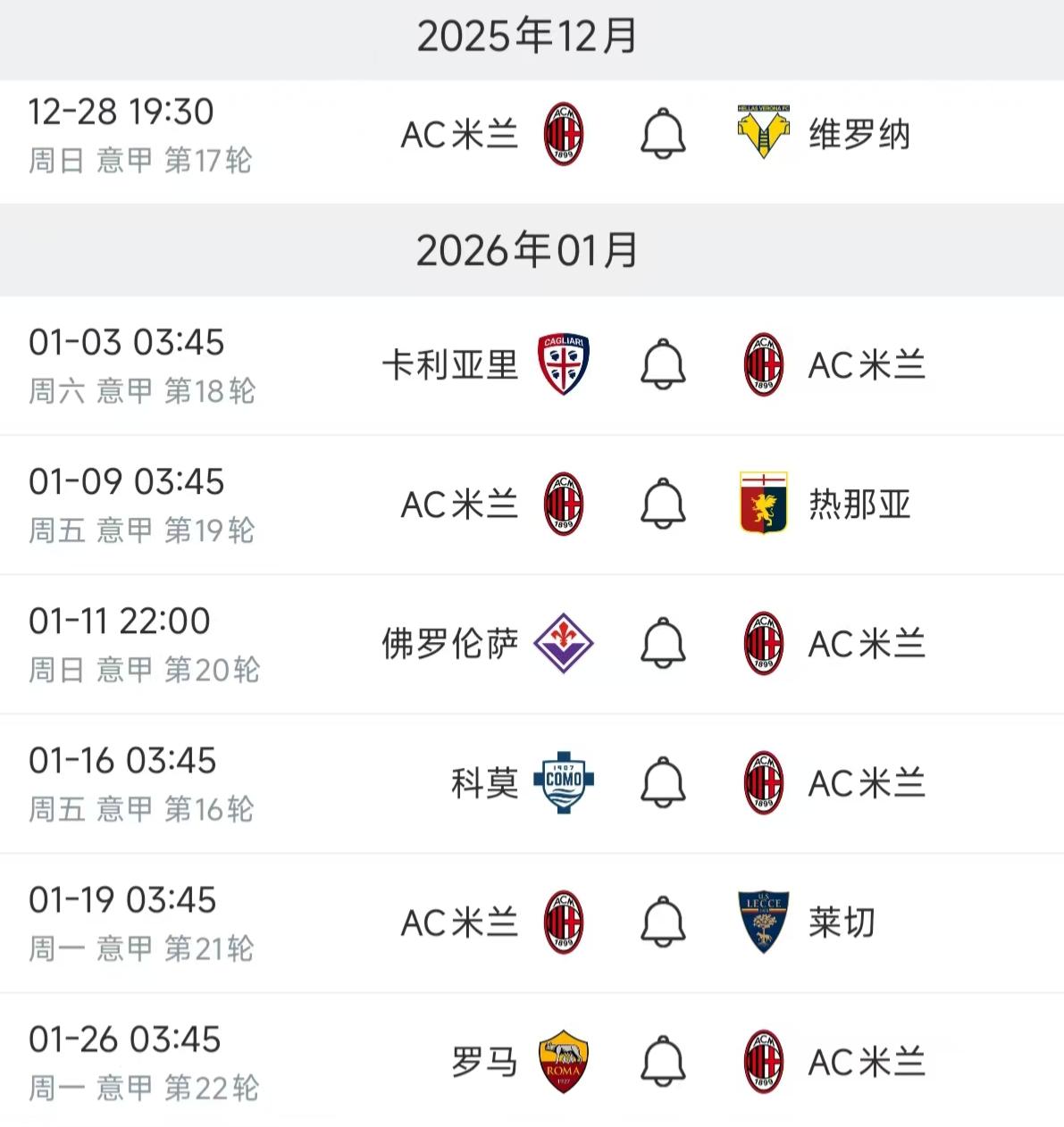
Task: Enable bell notification for 科莫 match
Action: pos(663,782)
